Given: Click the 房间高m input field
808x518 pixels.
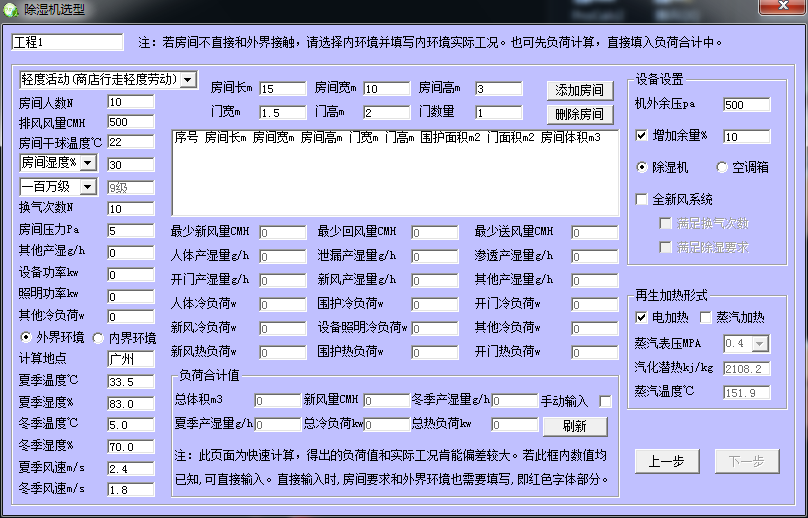Looking at the screenshot, I should pos(499,89).
